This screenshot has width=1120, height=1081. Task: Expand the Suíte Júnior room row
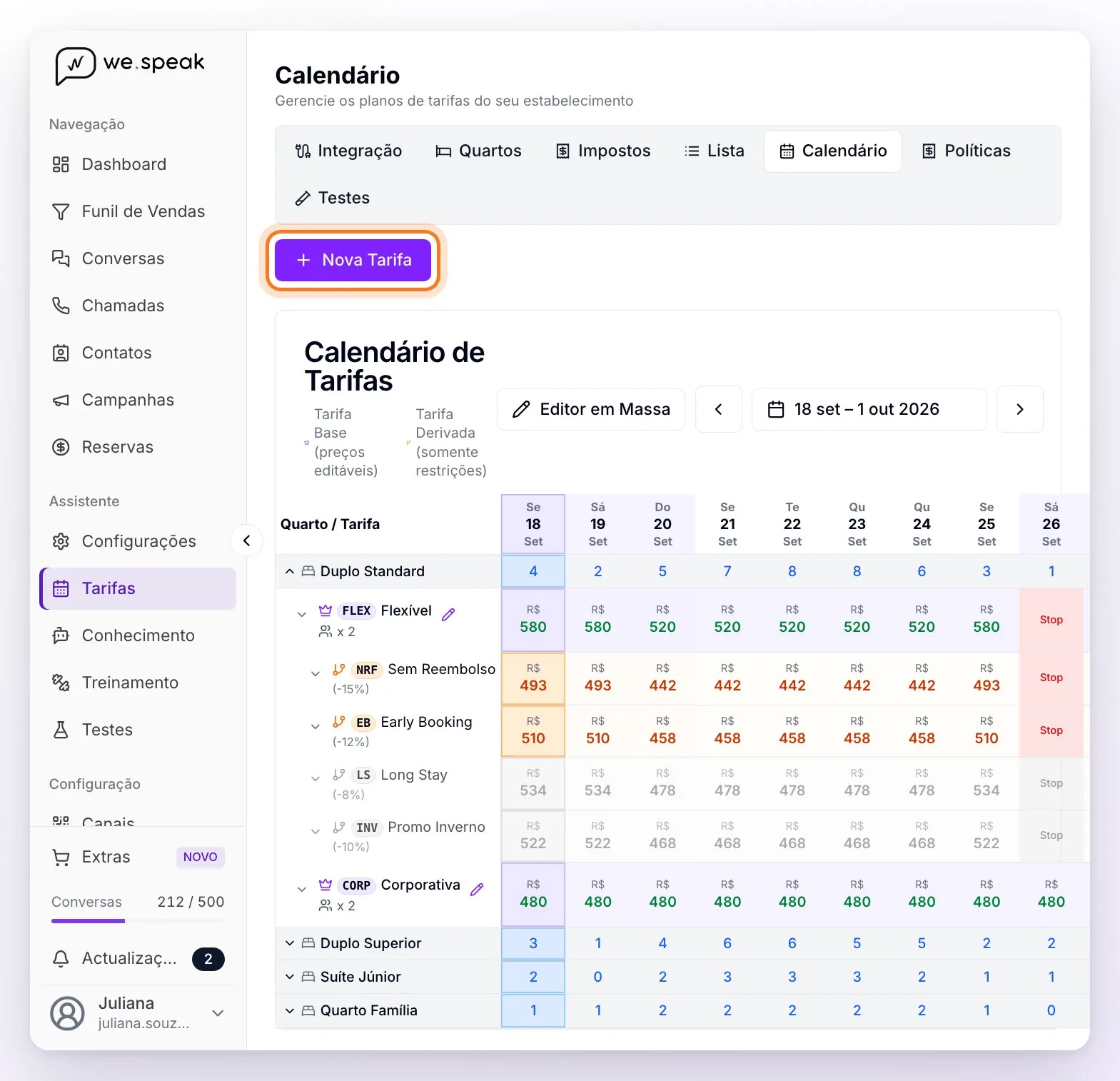(x=289, y=977)
